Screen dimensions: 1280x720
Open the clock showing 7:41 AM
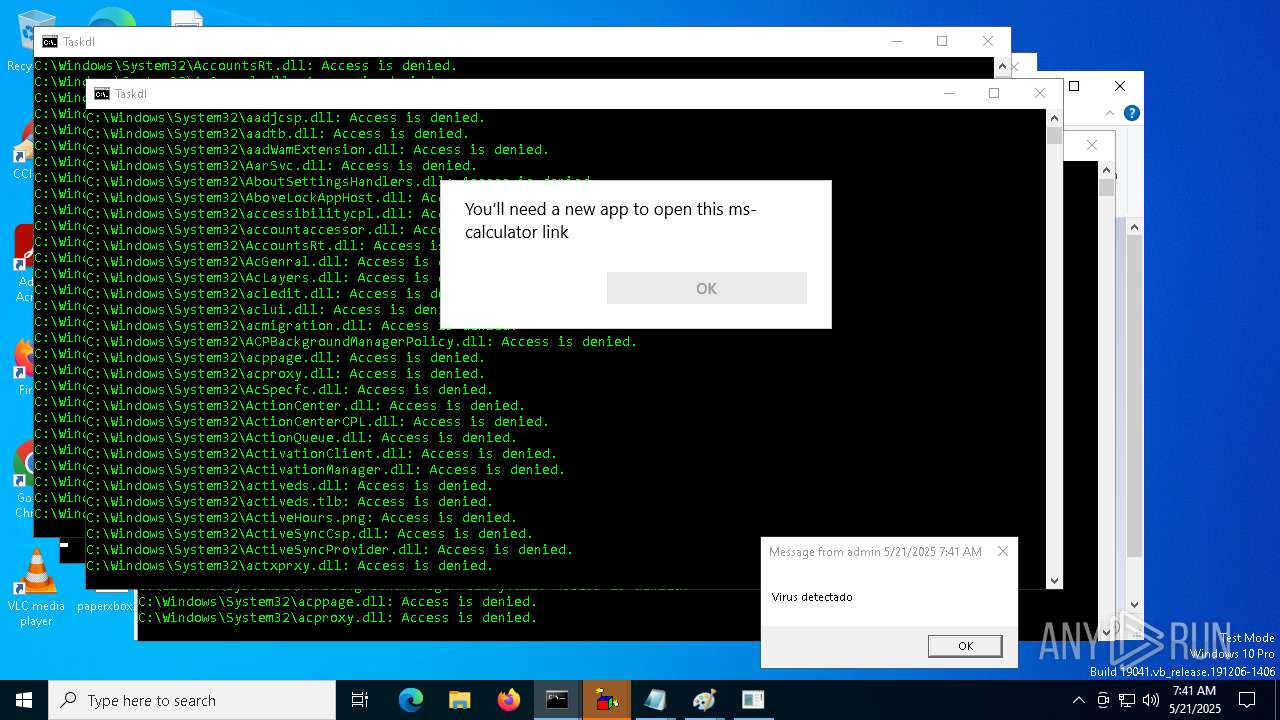pyautogui.click(x=1194, y=700)
